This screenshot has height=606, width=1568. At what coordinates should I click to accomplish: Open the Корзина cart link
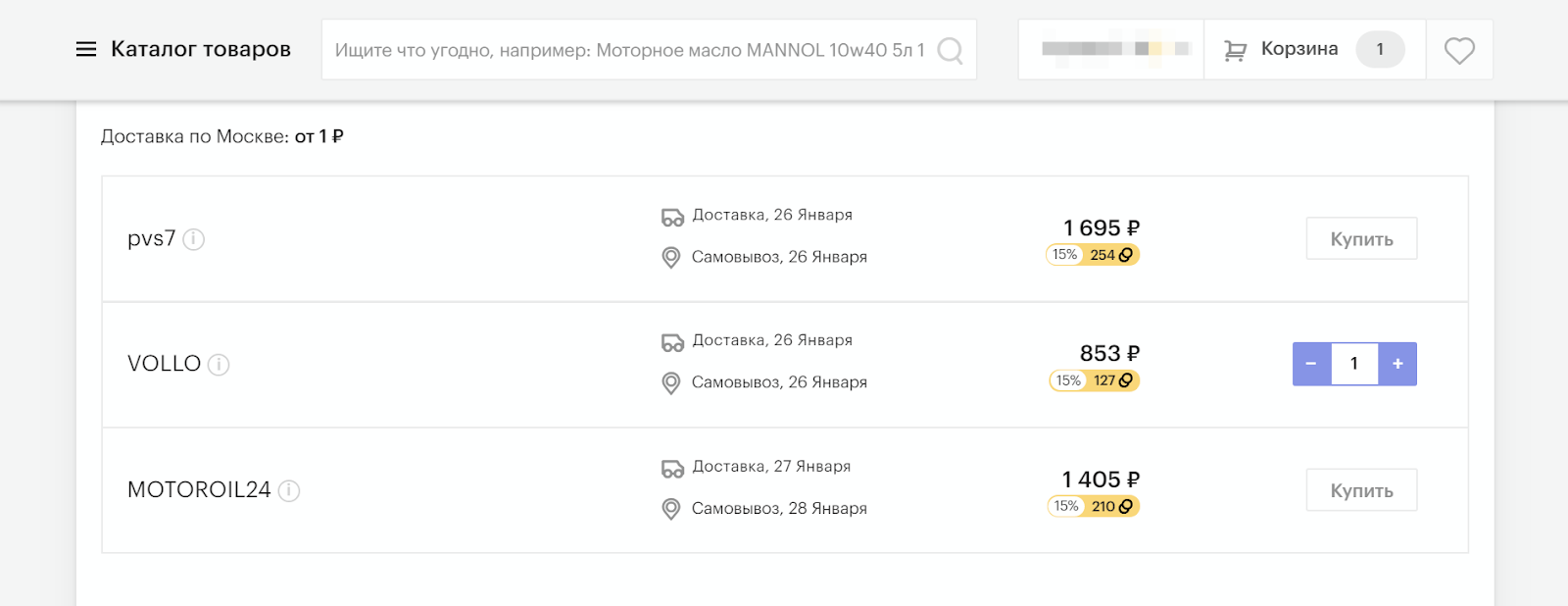tap(1298, 49)
